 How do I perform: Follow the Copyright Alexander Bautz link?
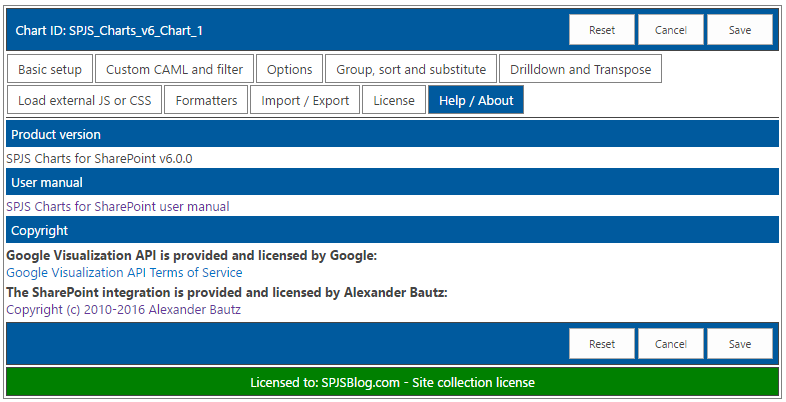tap(123, 310)
